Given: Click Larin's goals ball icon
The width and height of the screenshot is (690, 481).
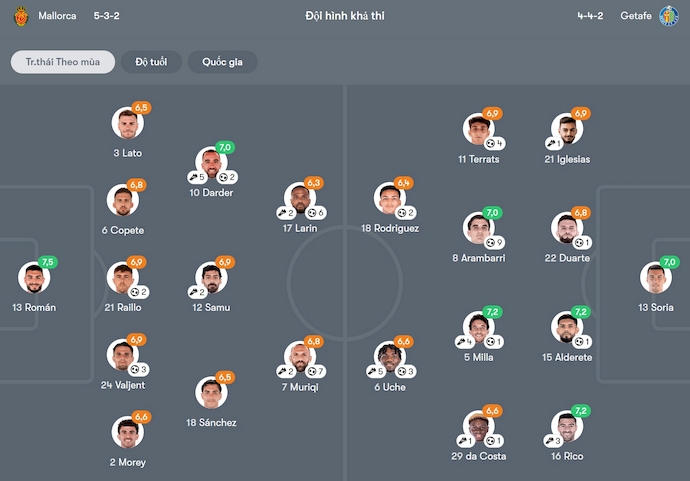Looking at the screenshot, I should pos(312,213).
